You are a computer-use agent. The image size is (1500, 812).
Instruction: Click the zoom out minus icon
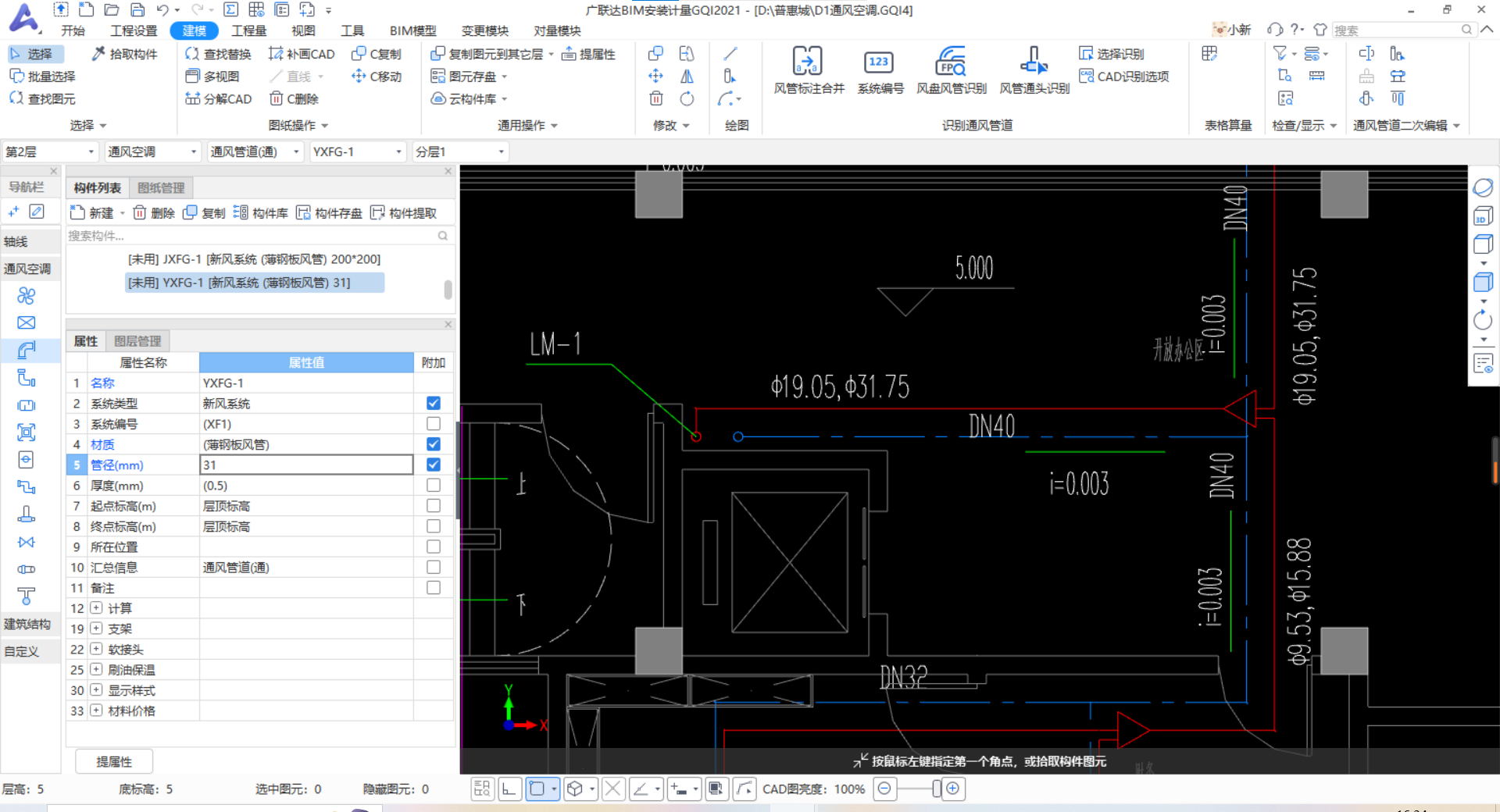(x=884, y=789)
